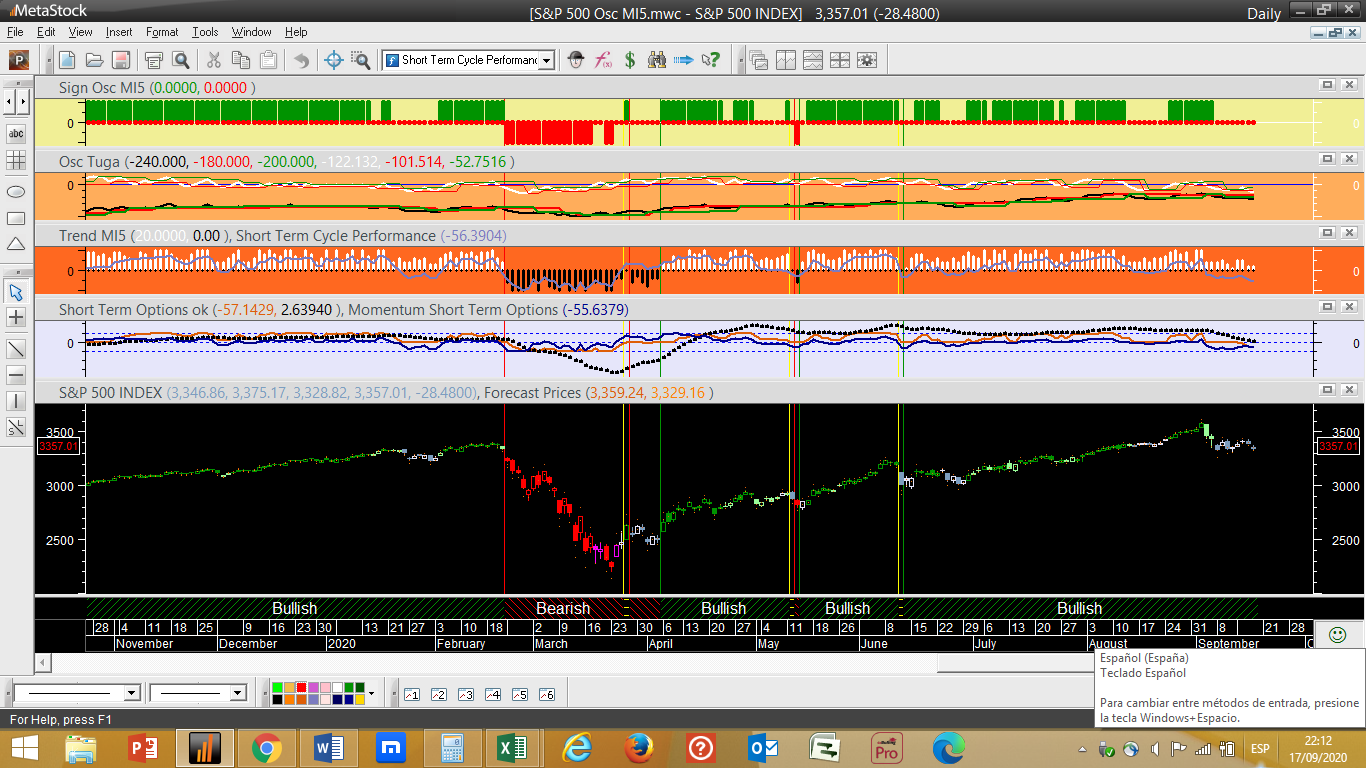
Task: Expand the color palette dropdown arrow
Action: [x=372, y=693]
